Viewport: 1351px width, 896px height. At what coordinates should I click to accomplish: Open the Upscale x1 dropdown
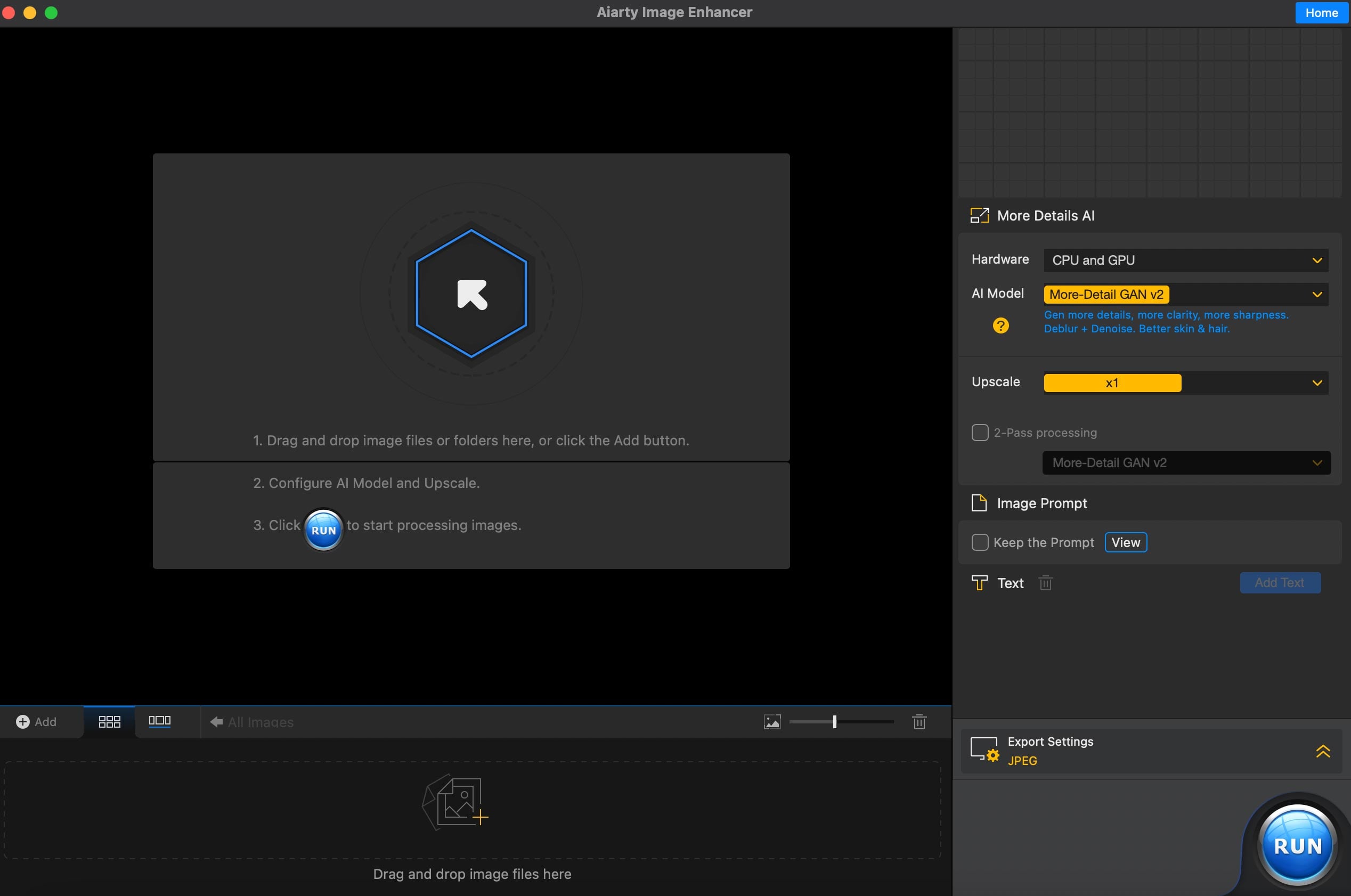tap(1185, 383)
